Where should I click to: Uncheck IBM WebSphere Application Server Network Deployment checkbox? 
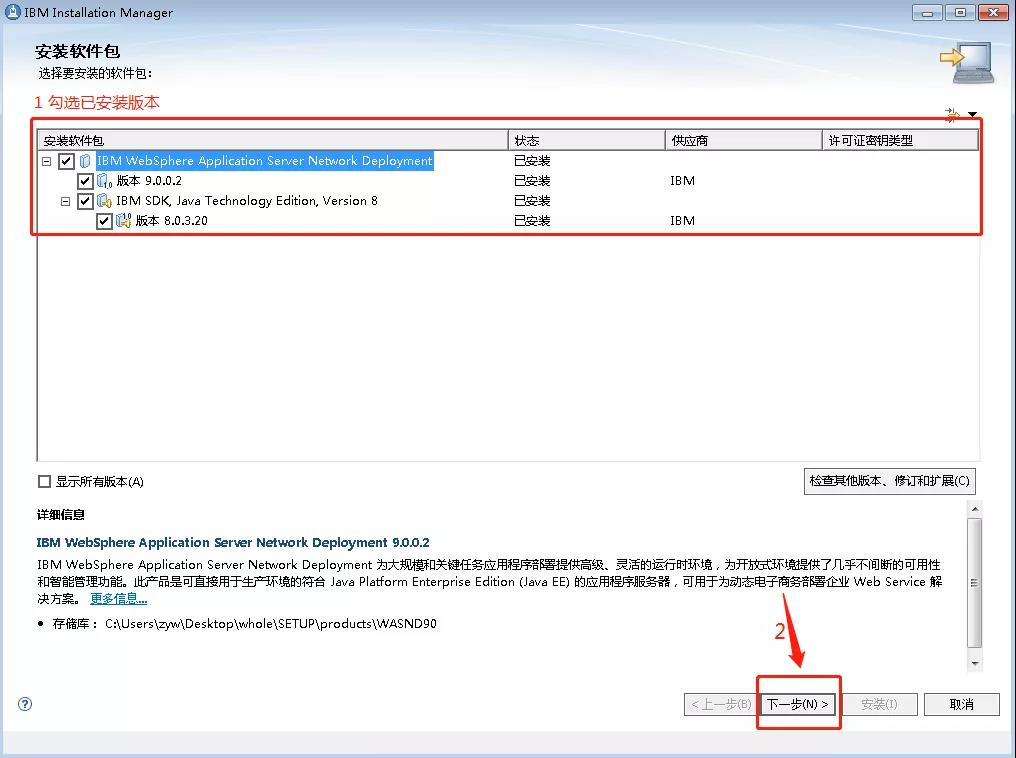point(66,161)
